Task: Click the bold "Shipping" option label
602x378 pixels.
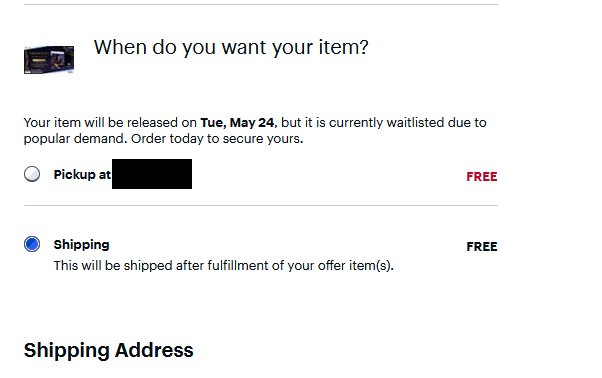Action: [81, 245]
